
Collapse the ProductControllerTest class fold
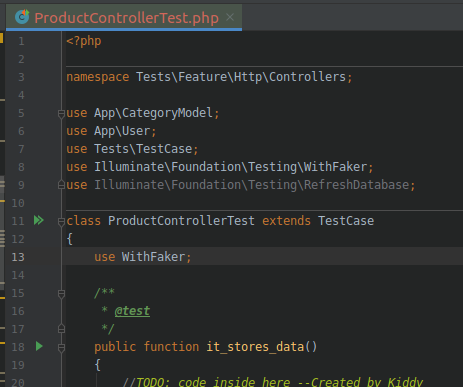coord(61,222)
